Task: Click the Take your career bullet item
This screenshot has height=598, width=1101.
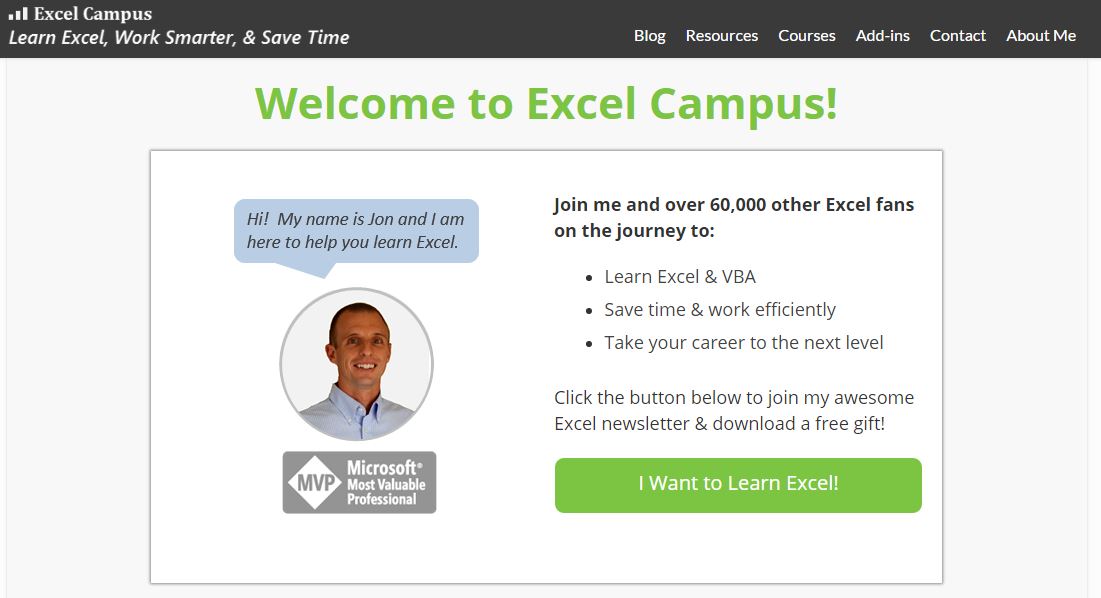Action: [743, 343]
